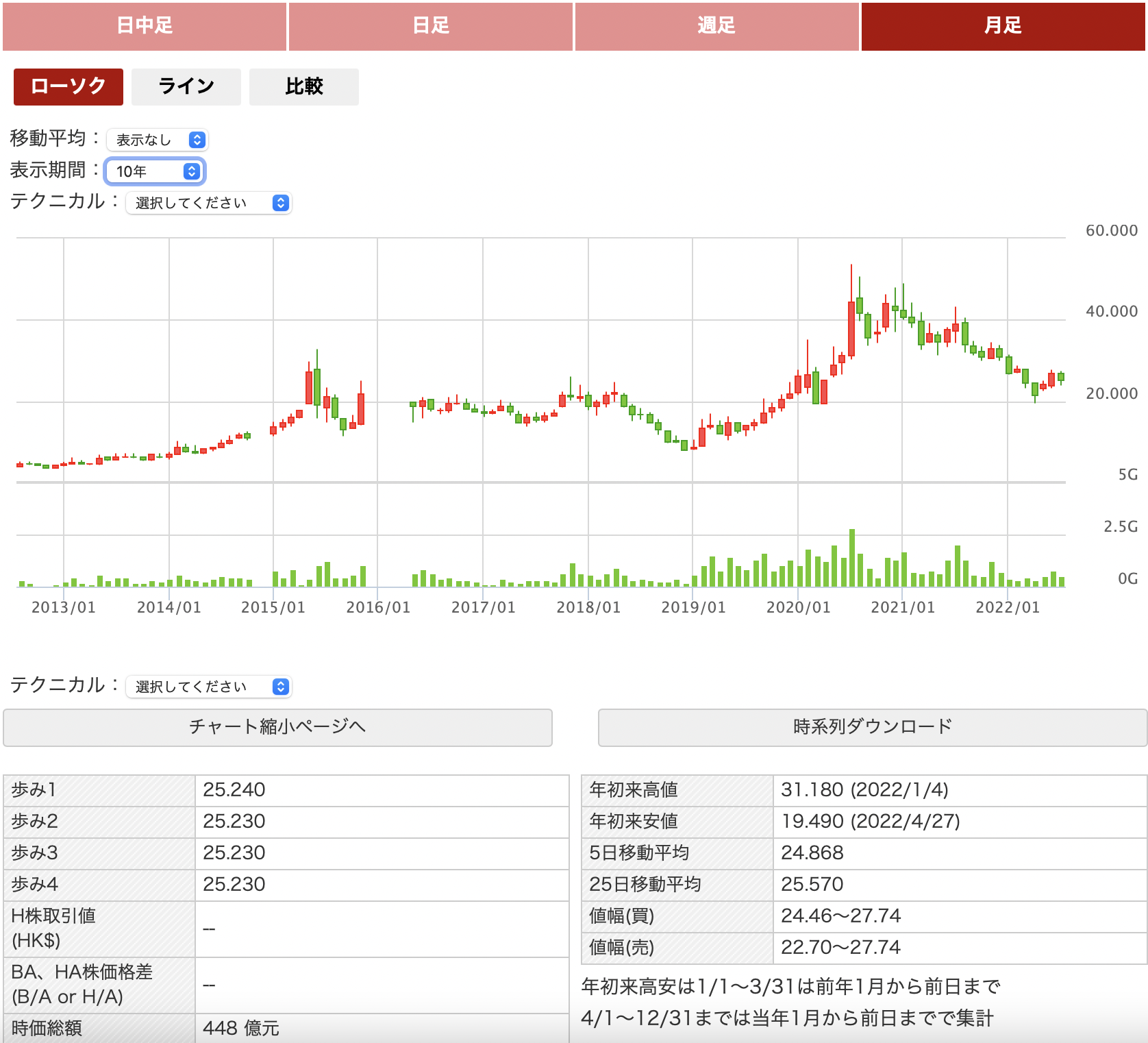Click the 値幅(買) value 24.46~27.74
1148x1043 pixels.
click(x=841, y=916)
